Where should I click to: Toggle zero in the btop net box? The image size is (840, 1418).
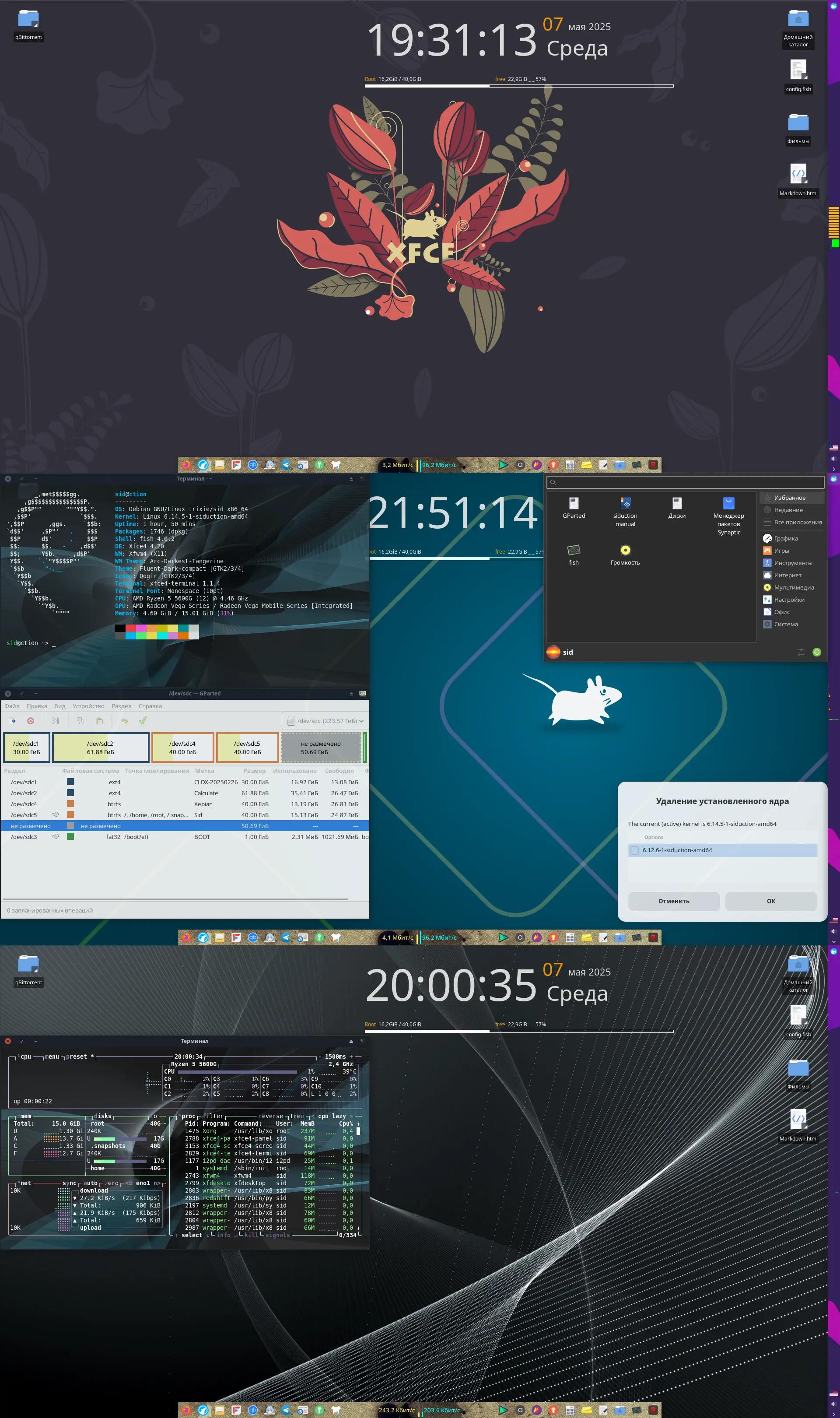(x=112, y=1183)
